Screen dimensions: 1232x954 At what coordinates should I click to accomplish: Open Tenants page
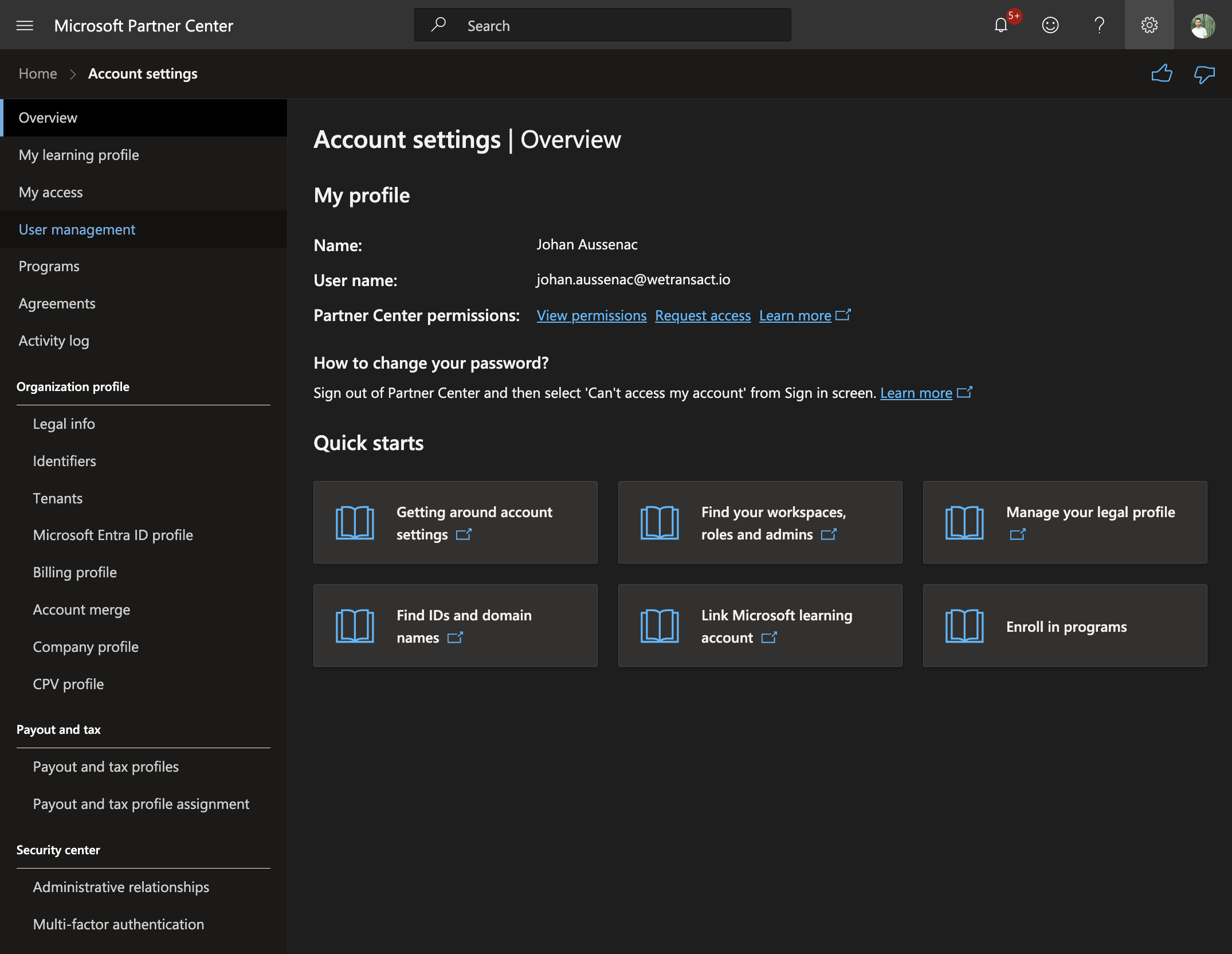[143, 498]
